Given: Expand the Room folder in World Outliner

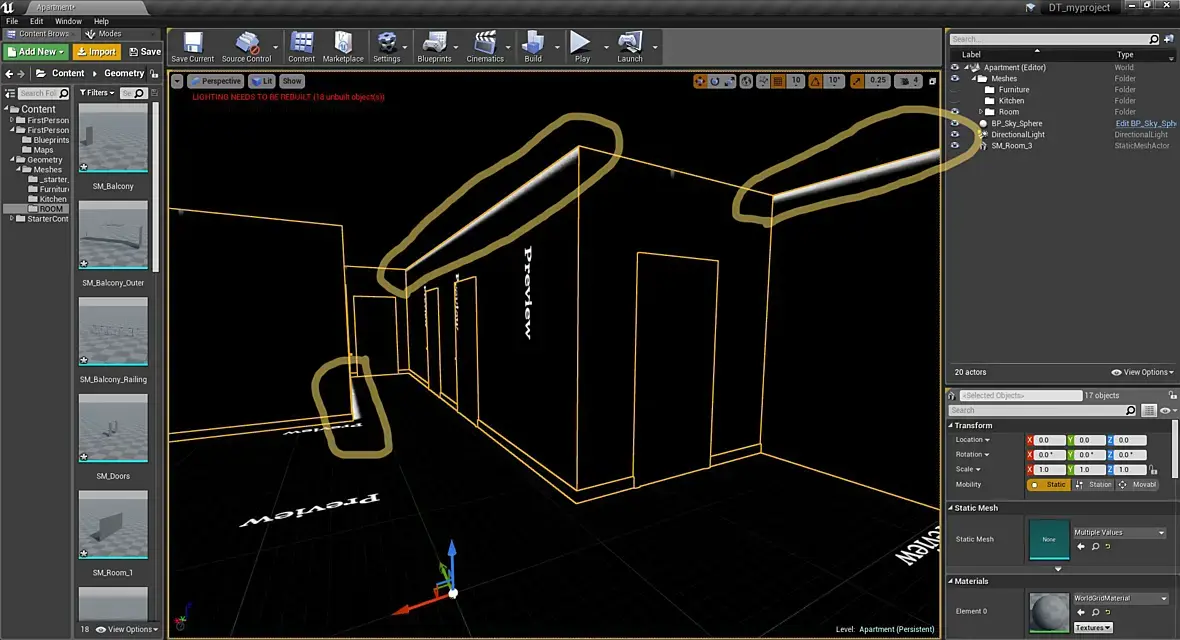Looking at the screenshot, I should coord(981,112).
